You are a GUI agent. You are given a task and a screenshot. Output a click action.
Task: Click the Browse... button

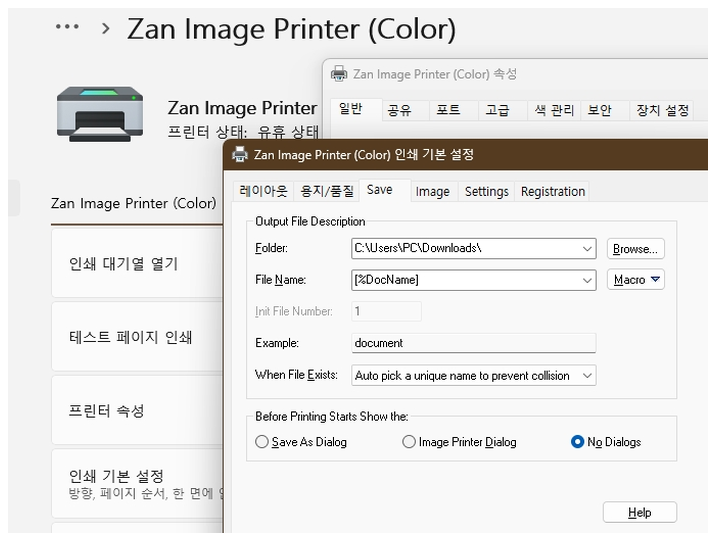[x=636, y=249]
